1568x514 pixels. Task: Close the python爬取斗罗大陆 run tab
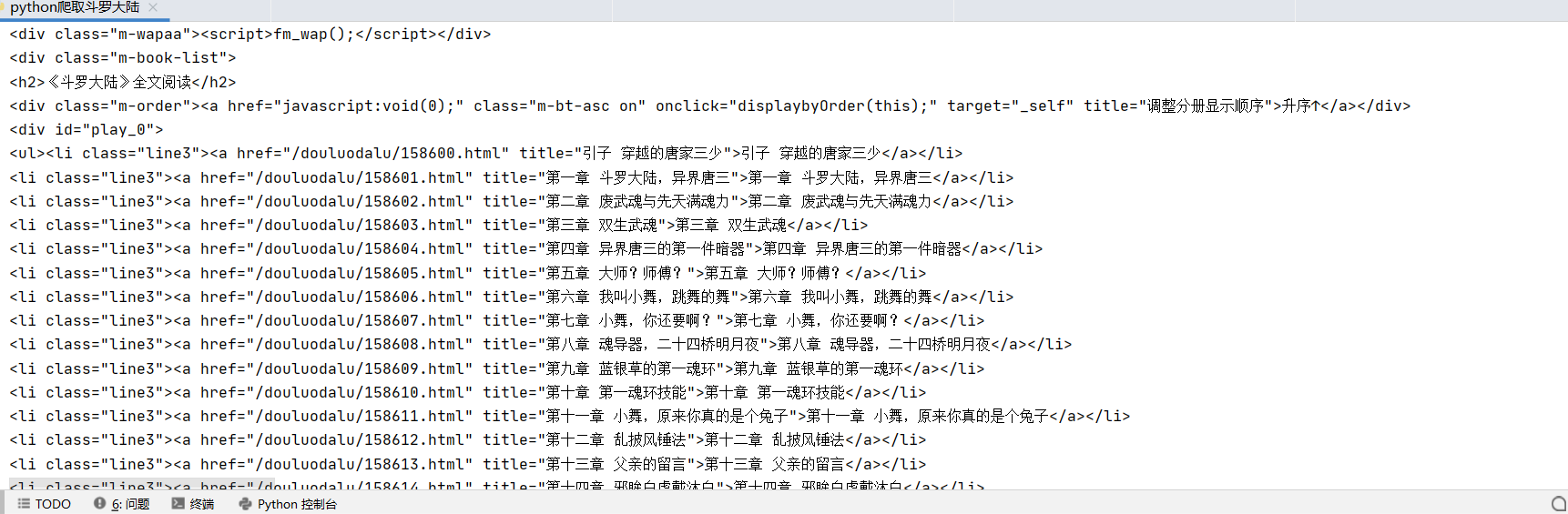point(153,7)
